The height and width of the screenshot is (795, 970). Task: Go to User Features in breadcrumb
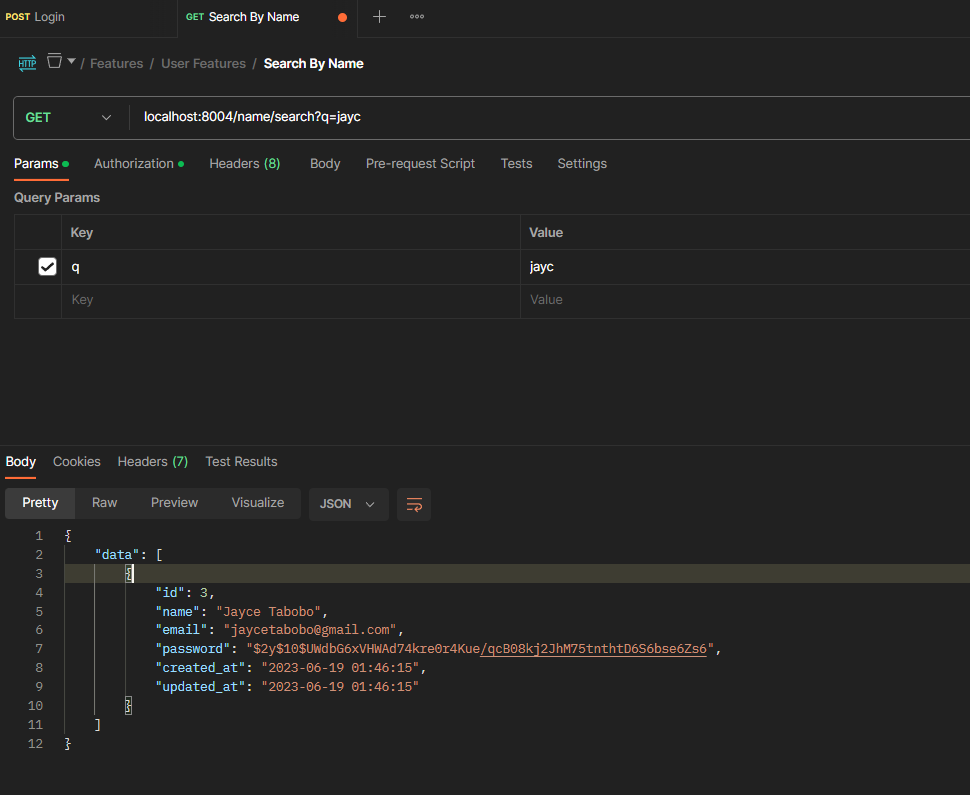tap(203, 63)
